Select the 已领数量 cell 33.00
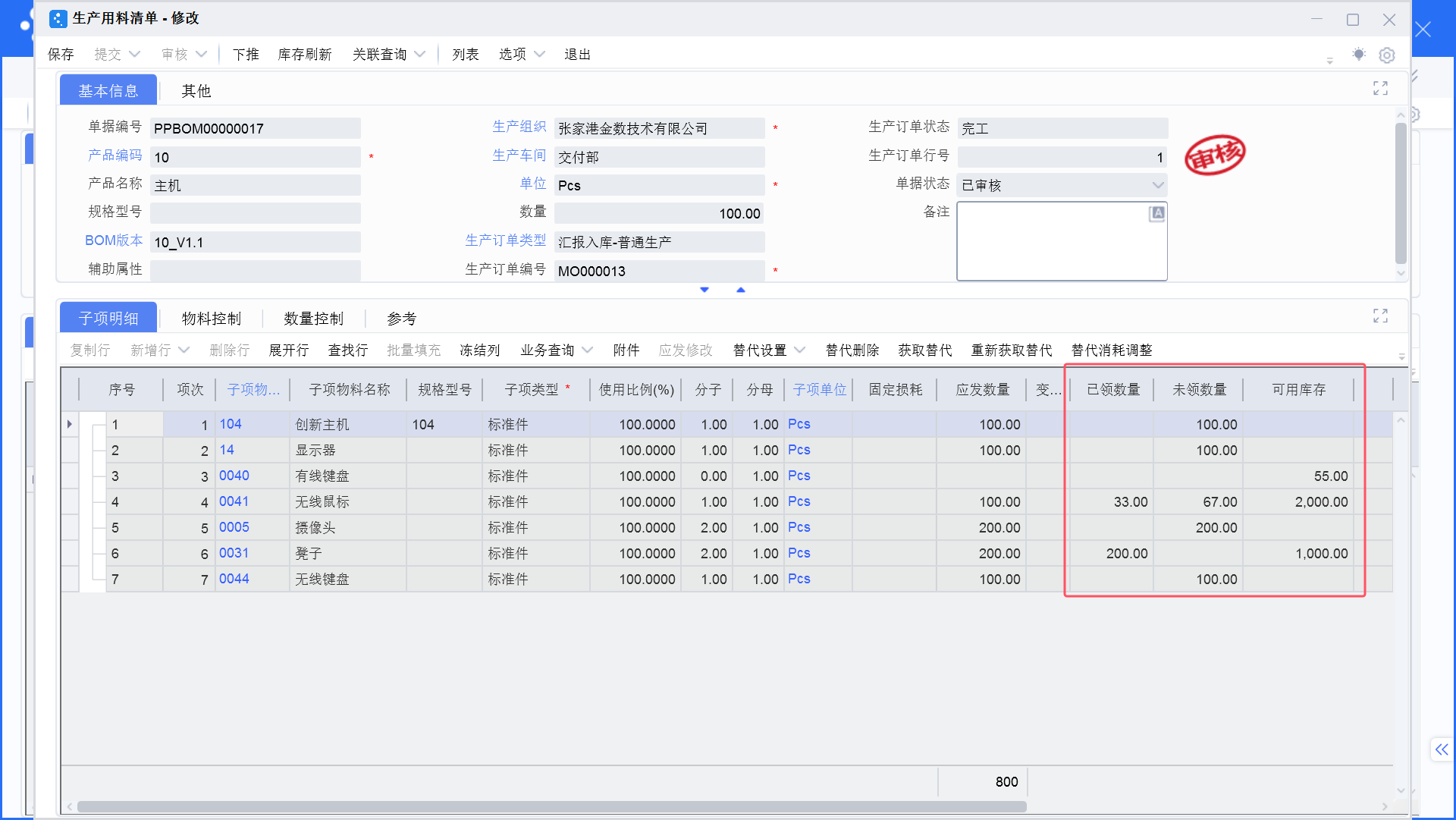 1112,501
